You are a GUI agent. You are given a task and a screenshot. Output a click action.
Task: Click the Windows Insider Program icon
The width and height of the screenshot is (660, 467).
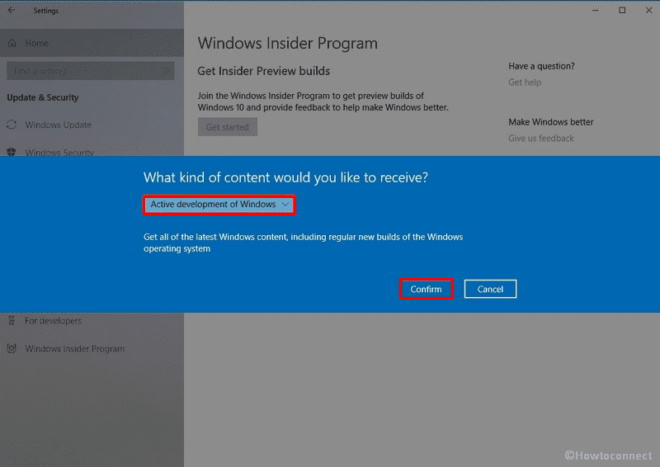point(12,349)
